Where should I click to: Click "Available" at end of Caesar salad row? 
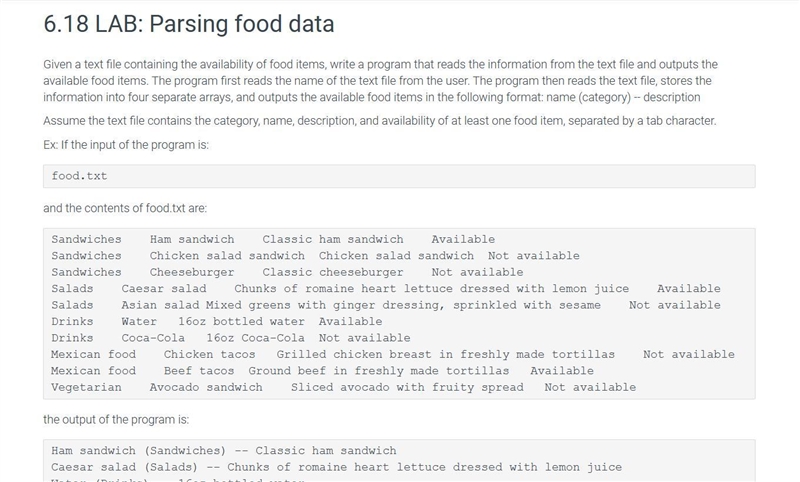(689, 289)
